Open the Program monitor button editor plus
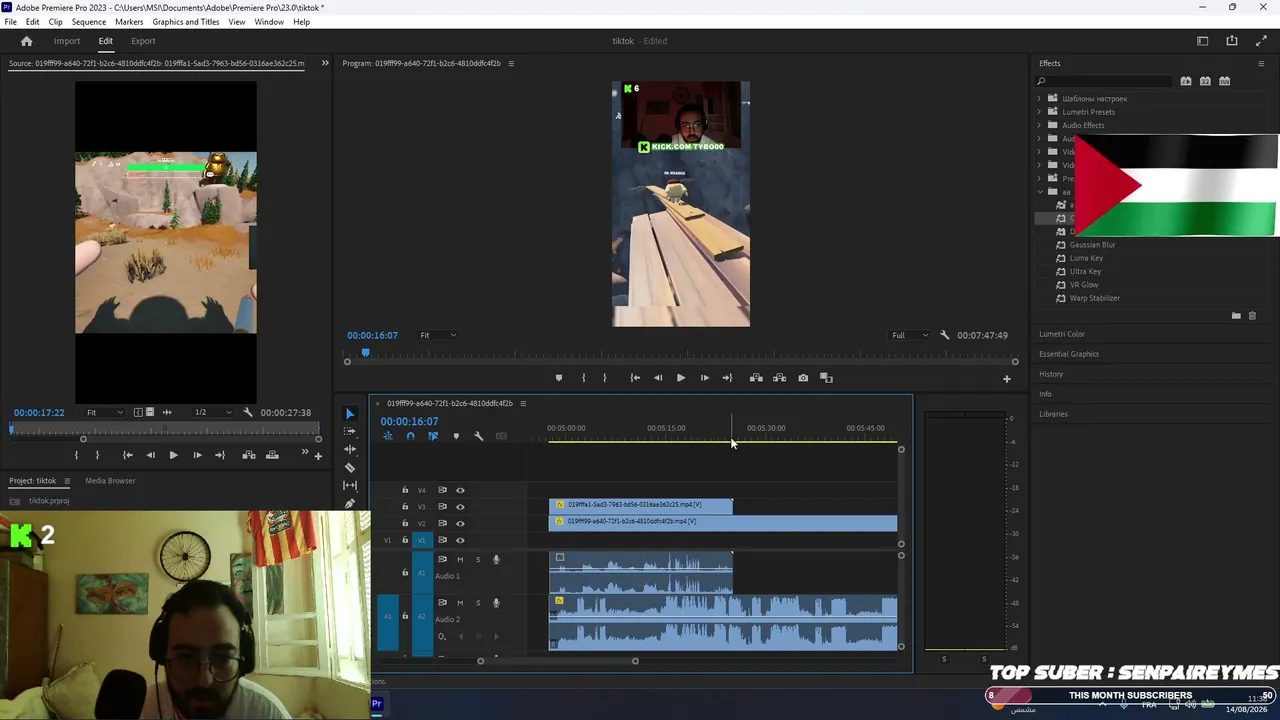1280x720 pixels. click(1007, 378)
